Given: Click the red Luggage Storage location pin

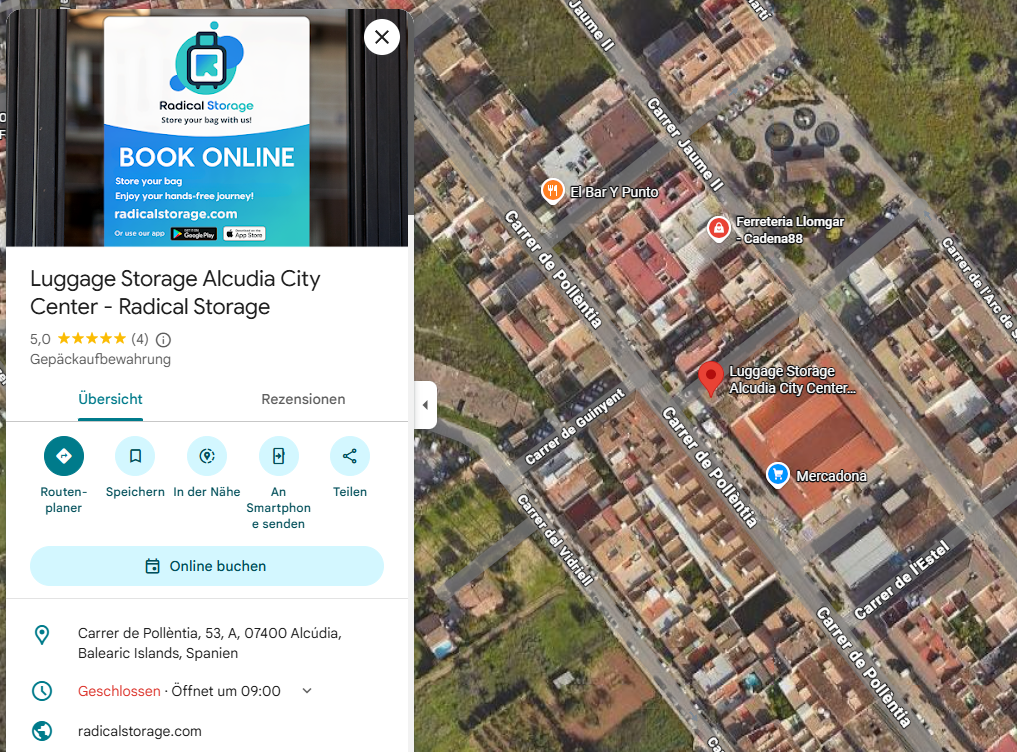Looking at the screenshot, I should point(710,378).
